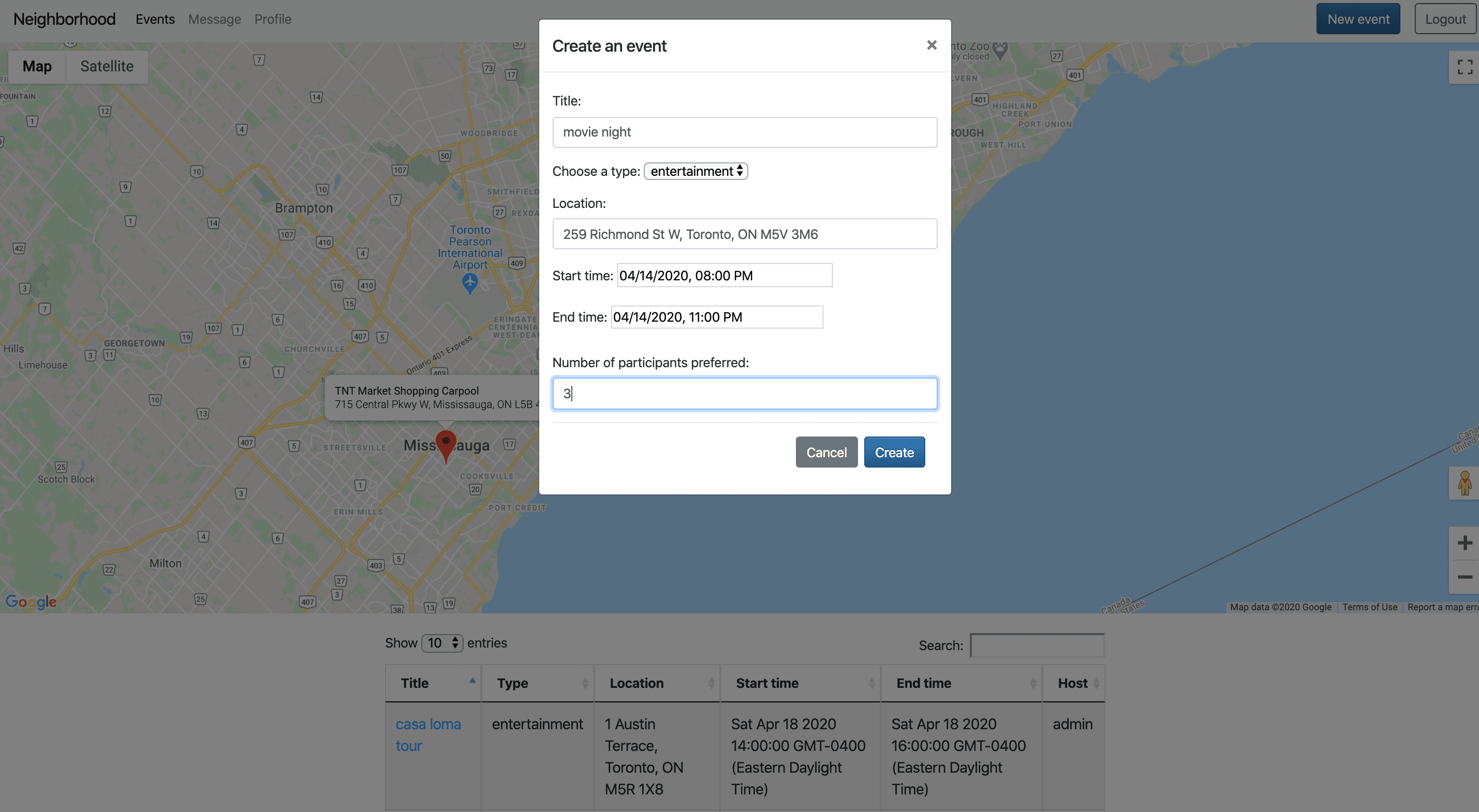Create the movie night event
Viewport: 1479px width, 812px height.
click(x=894, y=452)
